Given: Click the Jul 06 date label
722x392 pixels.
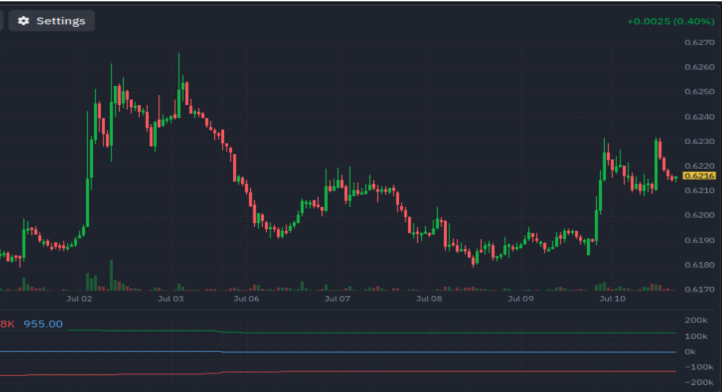Looking at the screenshot, I should [x=246, y=299].
